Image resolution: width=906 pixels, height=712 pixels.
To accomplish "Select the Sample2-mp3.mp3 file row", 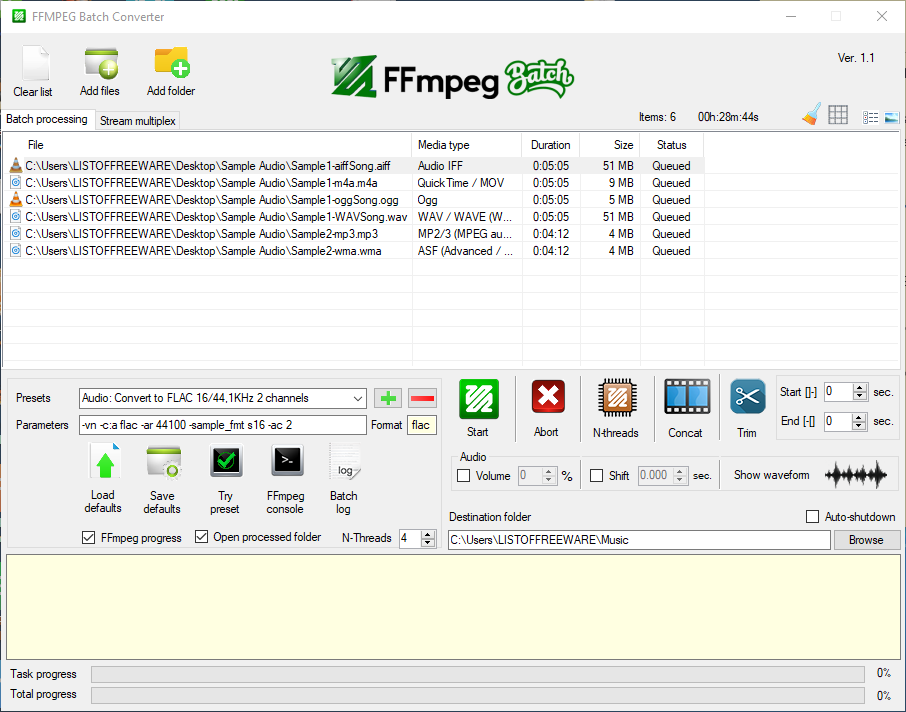I will [354, 234].
